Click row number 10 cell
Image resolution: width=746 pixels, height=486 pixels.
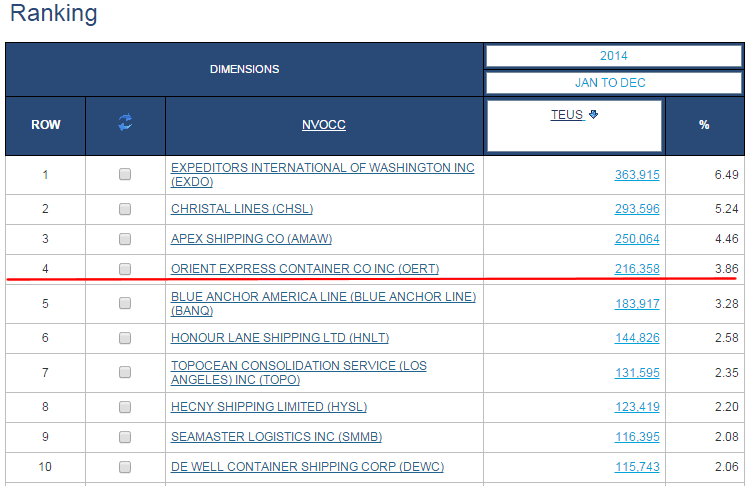point(45,467)
